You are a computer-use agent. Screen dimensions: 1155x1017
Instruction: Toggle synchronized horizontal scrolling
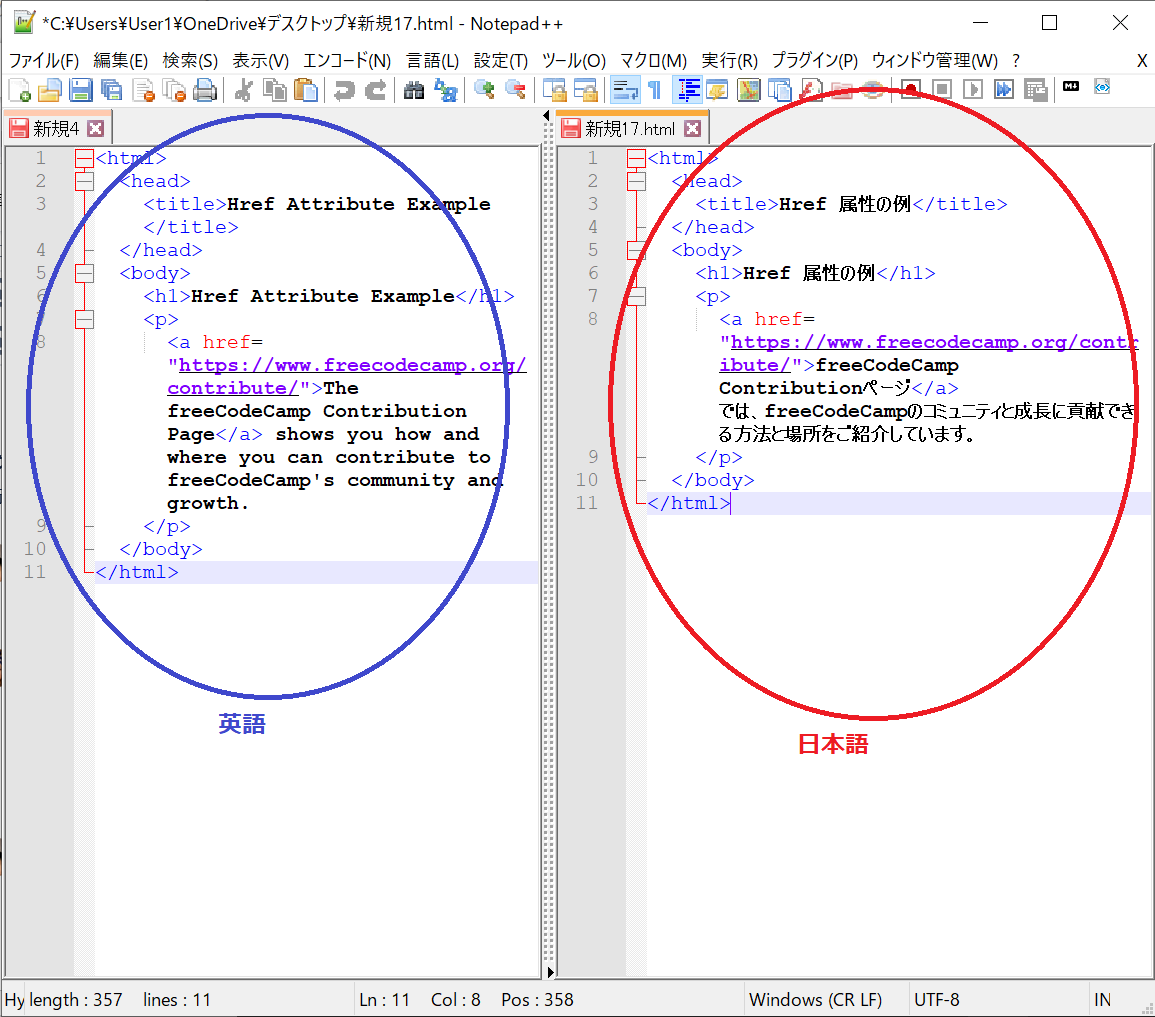point(587,90)
